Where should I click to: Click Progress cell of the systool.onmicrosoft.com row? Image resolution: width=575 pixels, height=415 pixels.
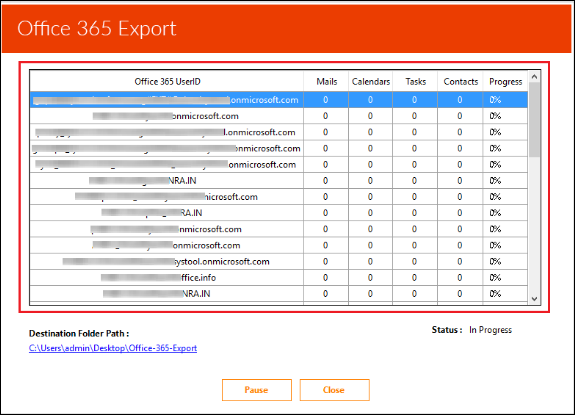[x=505, y=261]
